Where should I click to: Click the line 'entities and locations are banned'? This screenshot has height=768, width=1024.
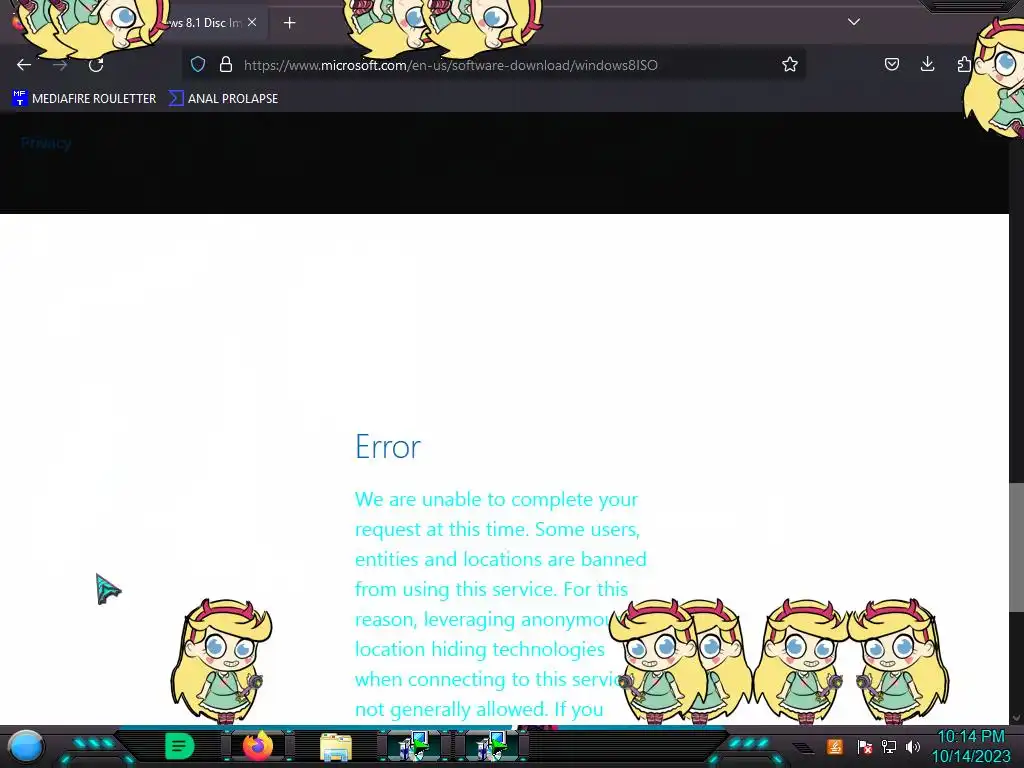tap(500, 559)
